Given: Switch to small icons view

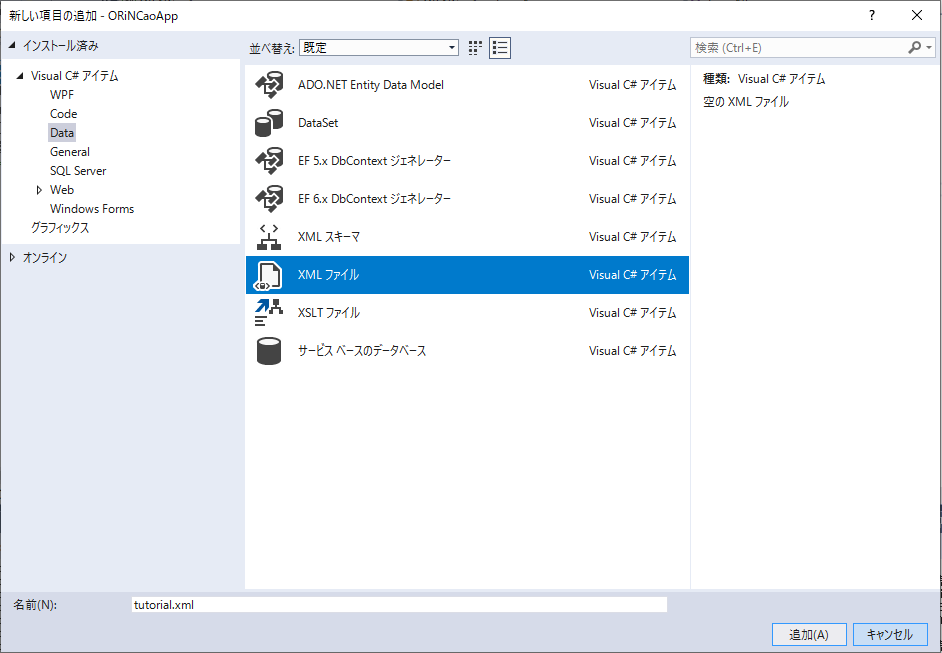Looking at the screenshot, I should tap(475, 48).
